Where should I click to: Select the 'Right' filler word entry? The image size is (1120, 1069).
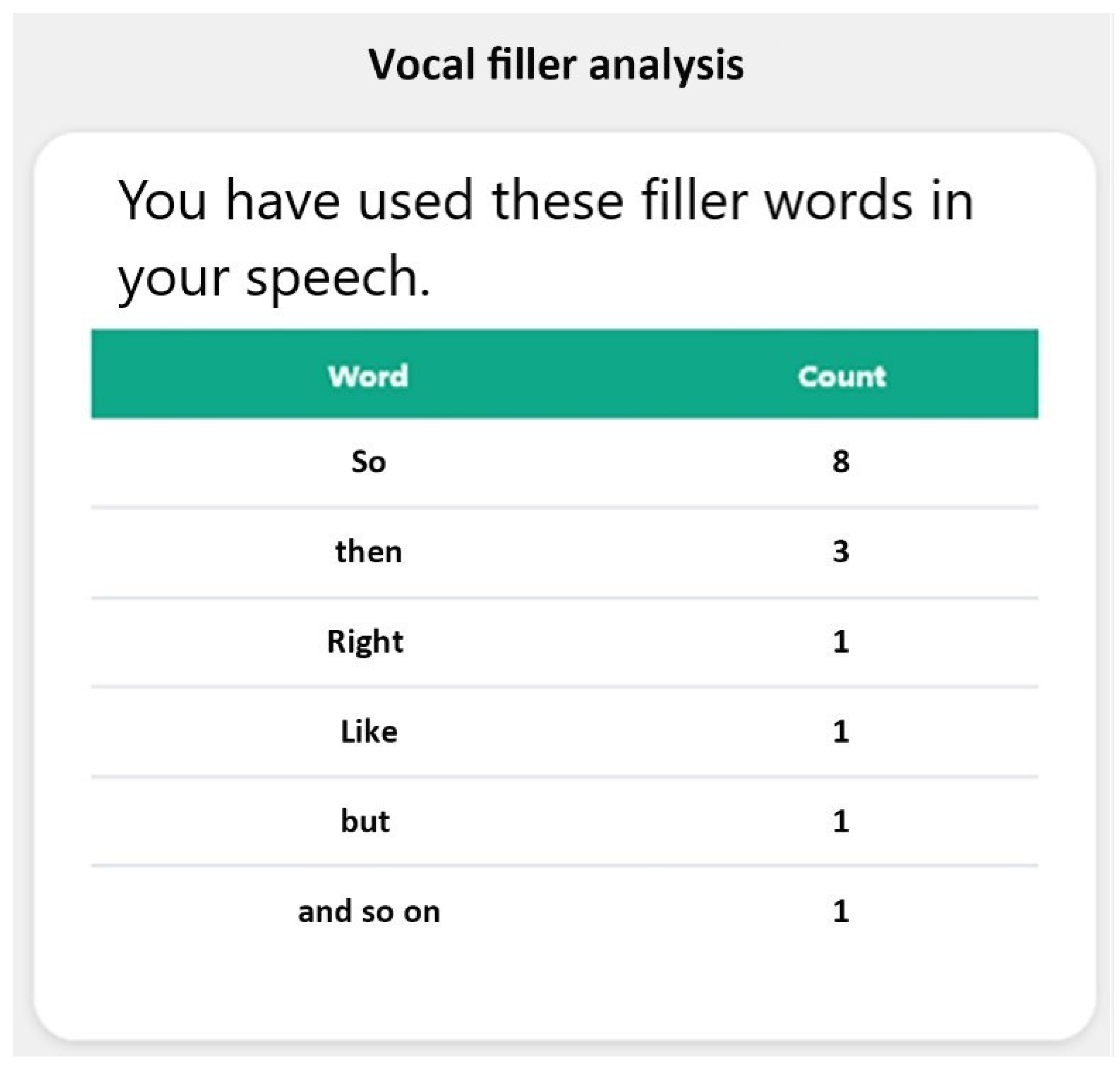pos(365,642)
